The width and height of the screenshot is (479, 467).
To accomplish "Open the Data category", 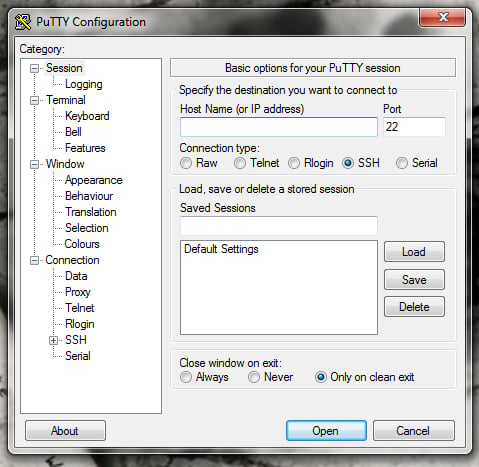I will coord(76,276).
